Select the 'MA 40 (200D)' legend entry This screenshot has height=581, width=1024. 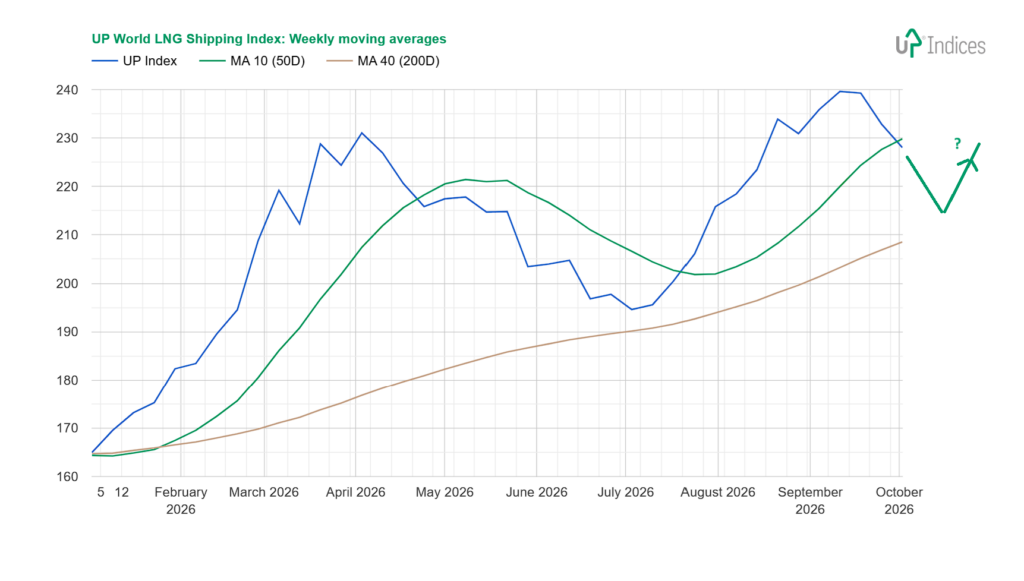pos(383,61)
